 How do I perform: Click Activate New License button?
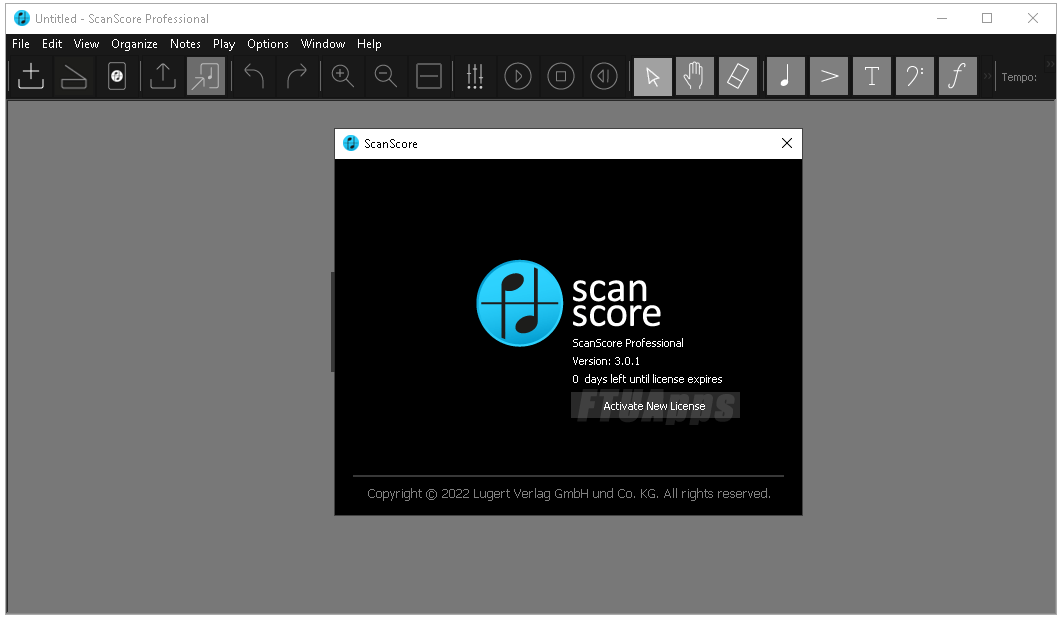click(x=655, y=406)
